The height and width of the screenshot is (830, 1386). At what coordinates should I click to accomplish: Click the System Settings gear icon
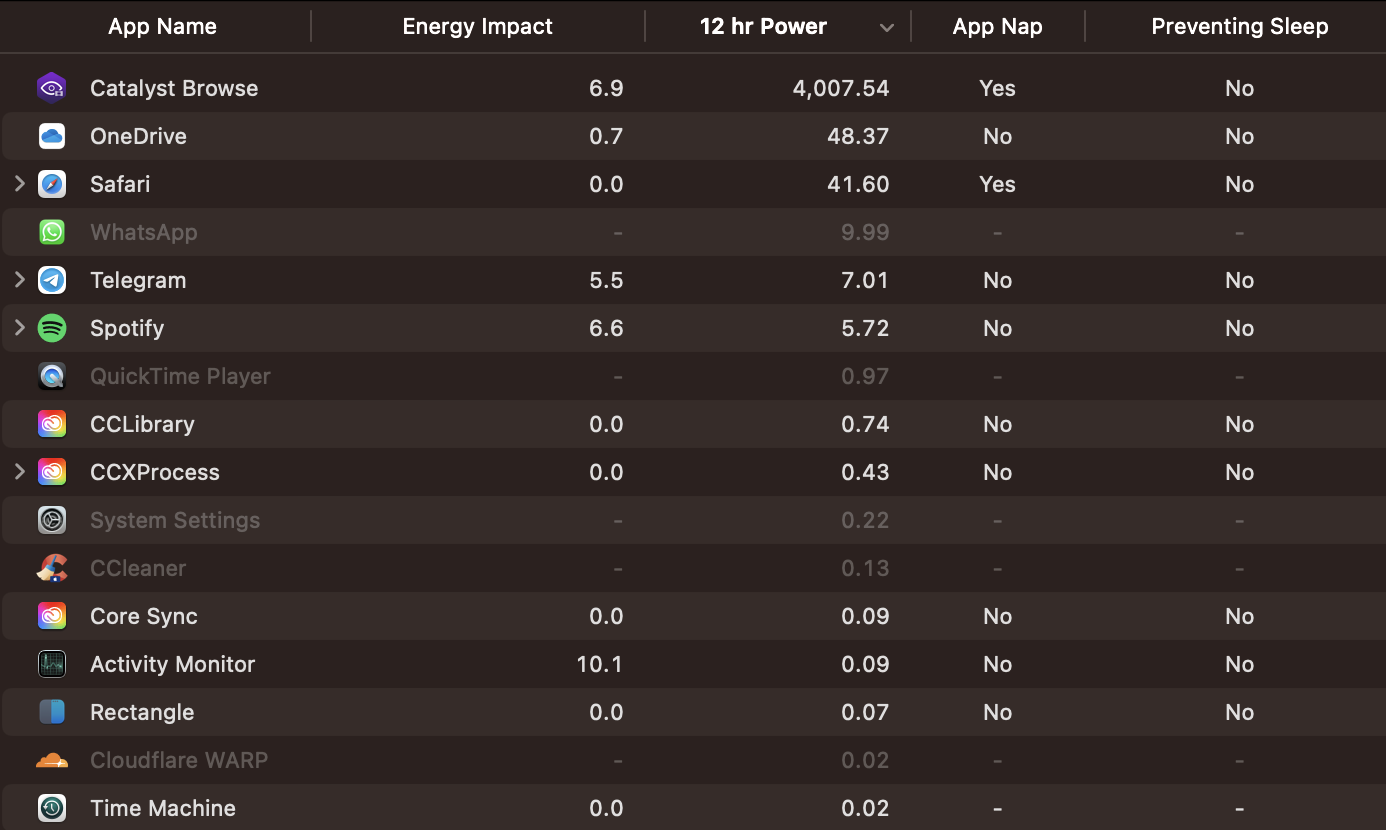[x=52, y=520]
